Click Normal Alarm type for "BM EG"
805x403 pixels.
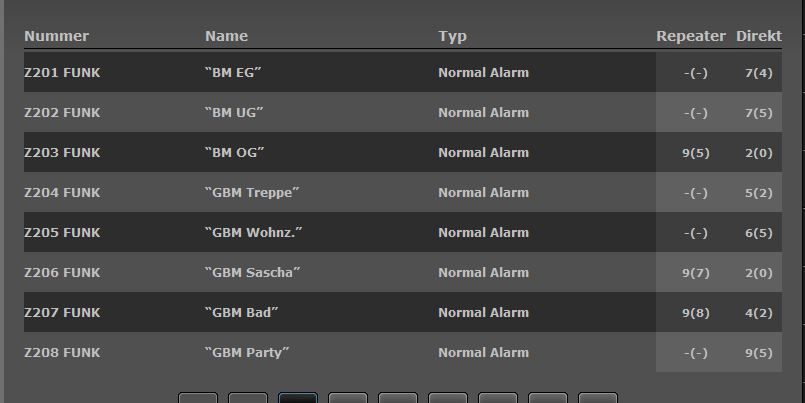pos(483,73)
